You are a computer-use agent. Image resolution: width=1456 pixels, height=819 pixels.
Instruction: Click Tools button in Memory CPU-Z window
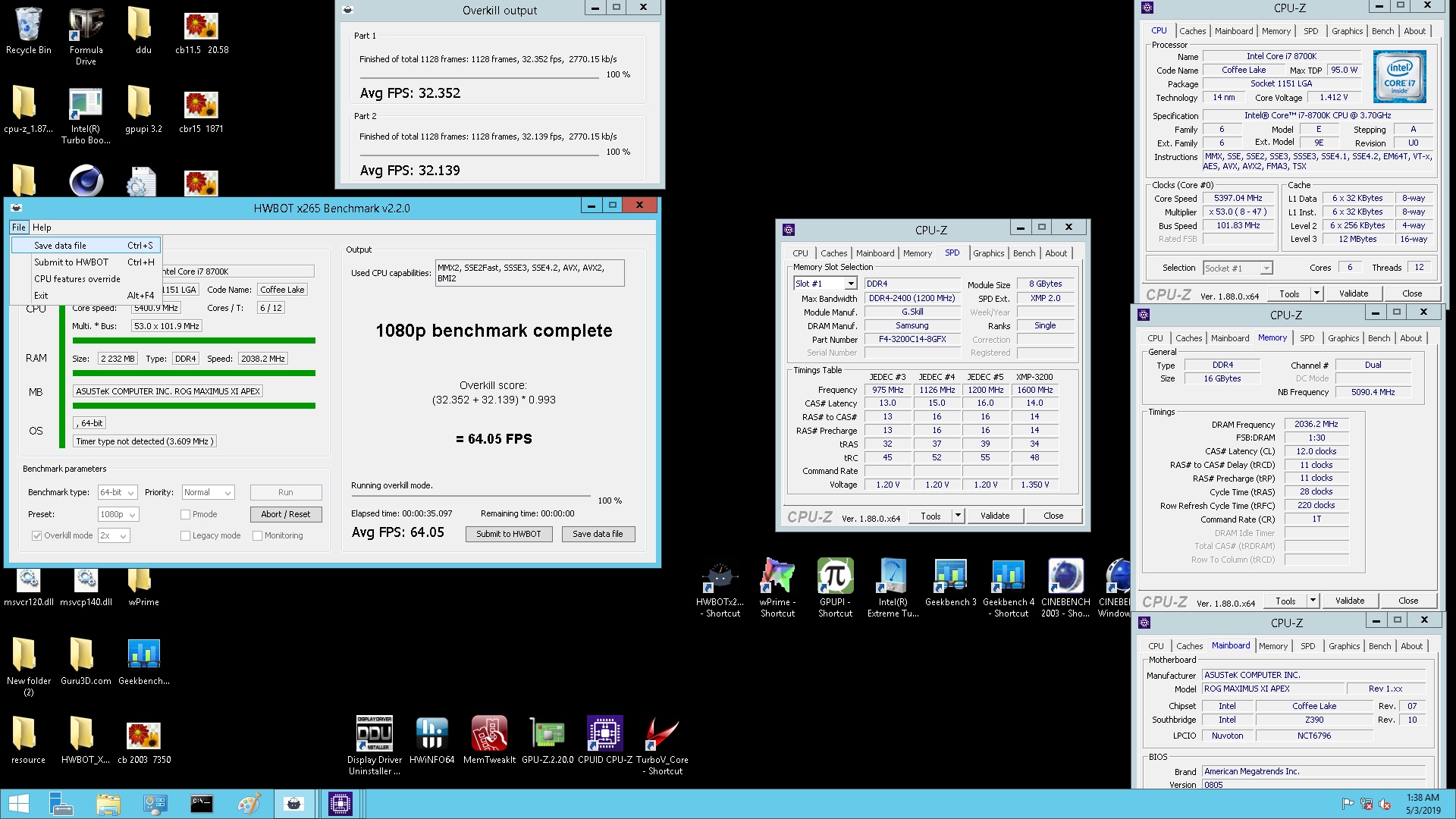tap(1285, 601)
